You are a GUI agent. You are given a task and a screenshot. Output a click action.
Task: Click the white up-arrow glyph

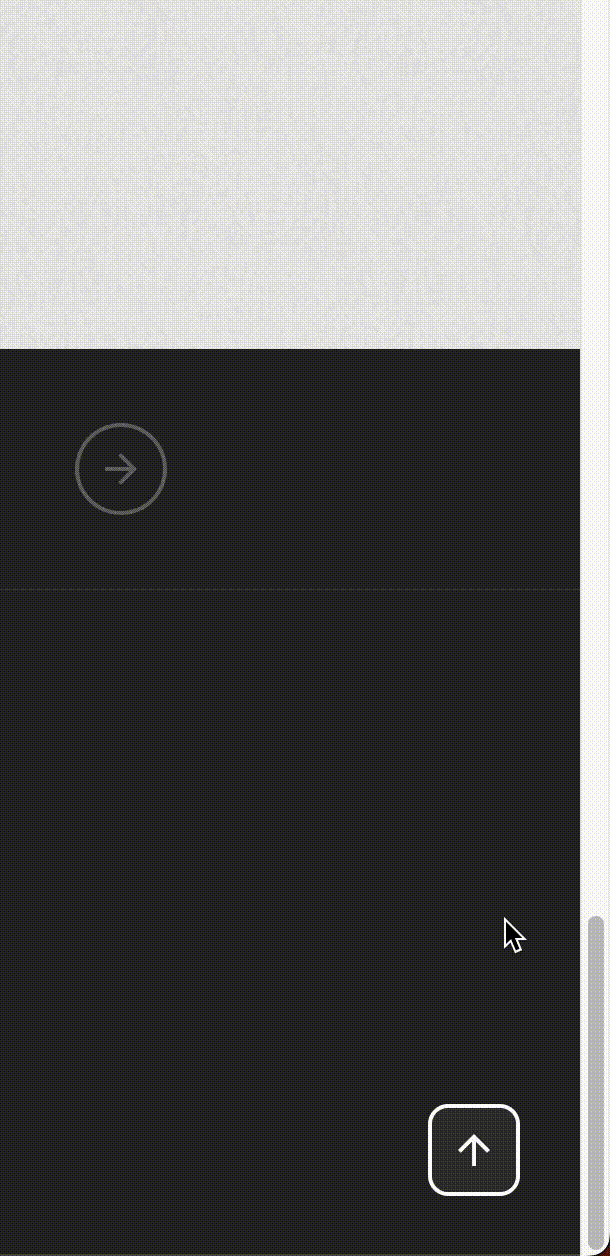(x=474, y=1150)
